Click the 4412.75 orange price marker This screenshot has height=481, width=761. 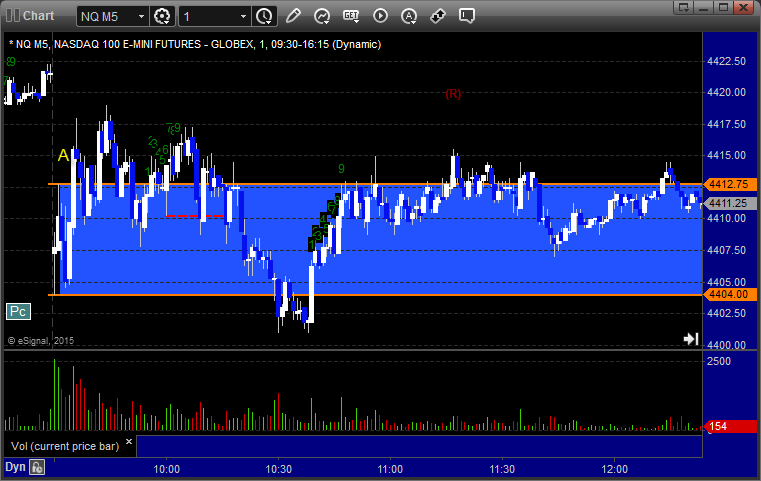coord(729,184)
